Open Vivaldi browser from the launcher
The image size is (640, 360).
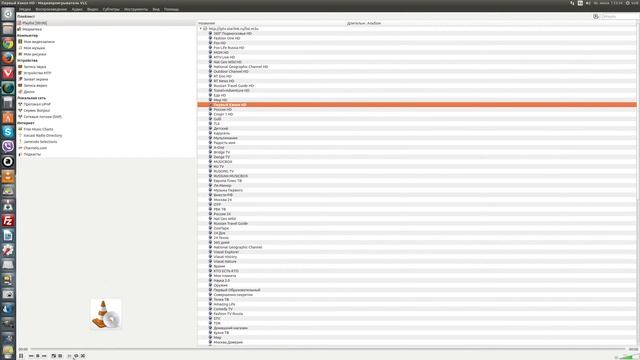[x=8, y=73]
